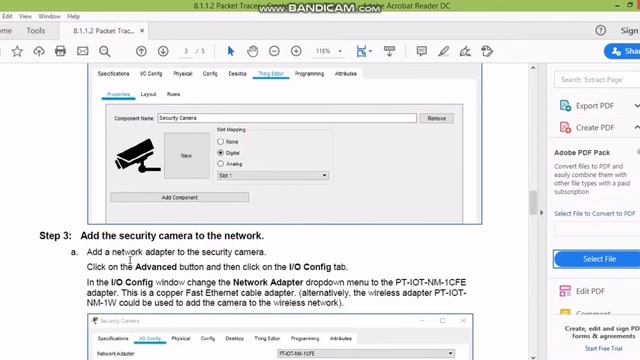This screenshot has height=360, width=640.
Task: Open the Edit menu
Action: (x=7, y=16)
